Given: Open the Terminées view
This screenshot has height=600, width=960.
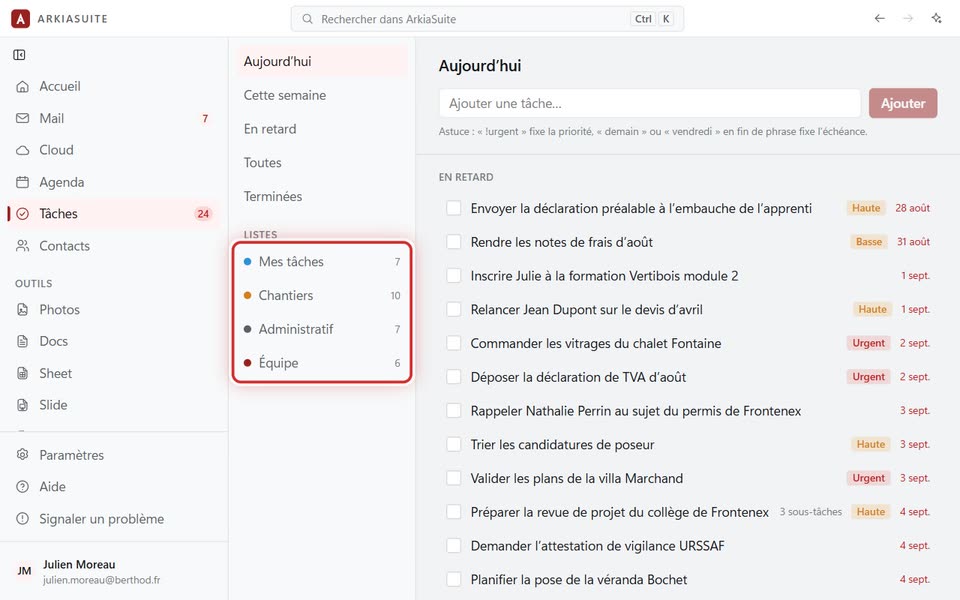Looking at the screenshot, I should coord(322,196).
